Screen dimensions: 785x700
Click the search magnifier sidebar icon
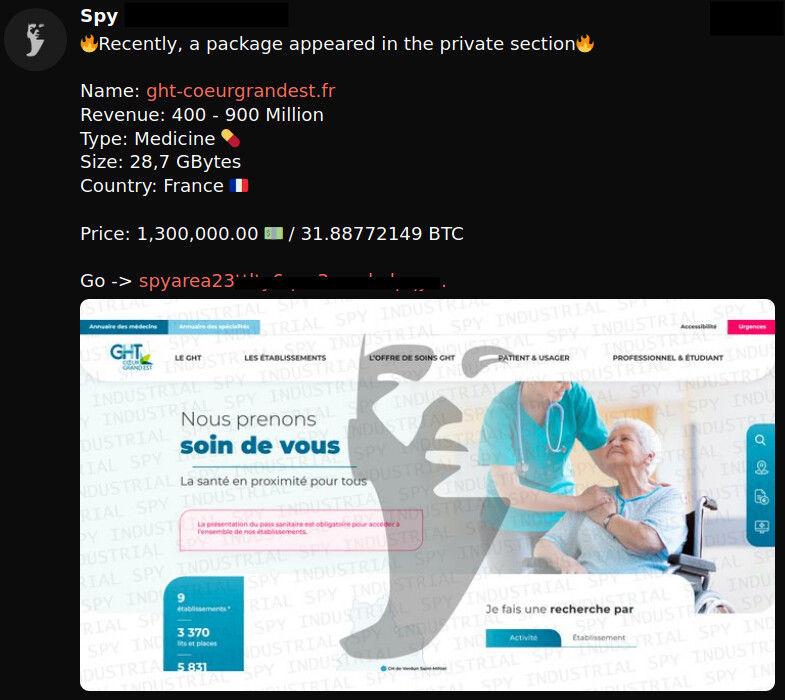[x=760, y=440]
